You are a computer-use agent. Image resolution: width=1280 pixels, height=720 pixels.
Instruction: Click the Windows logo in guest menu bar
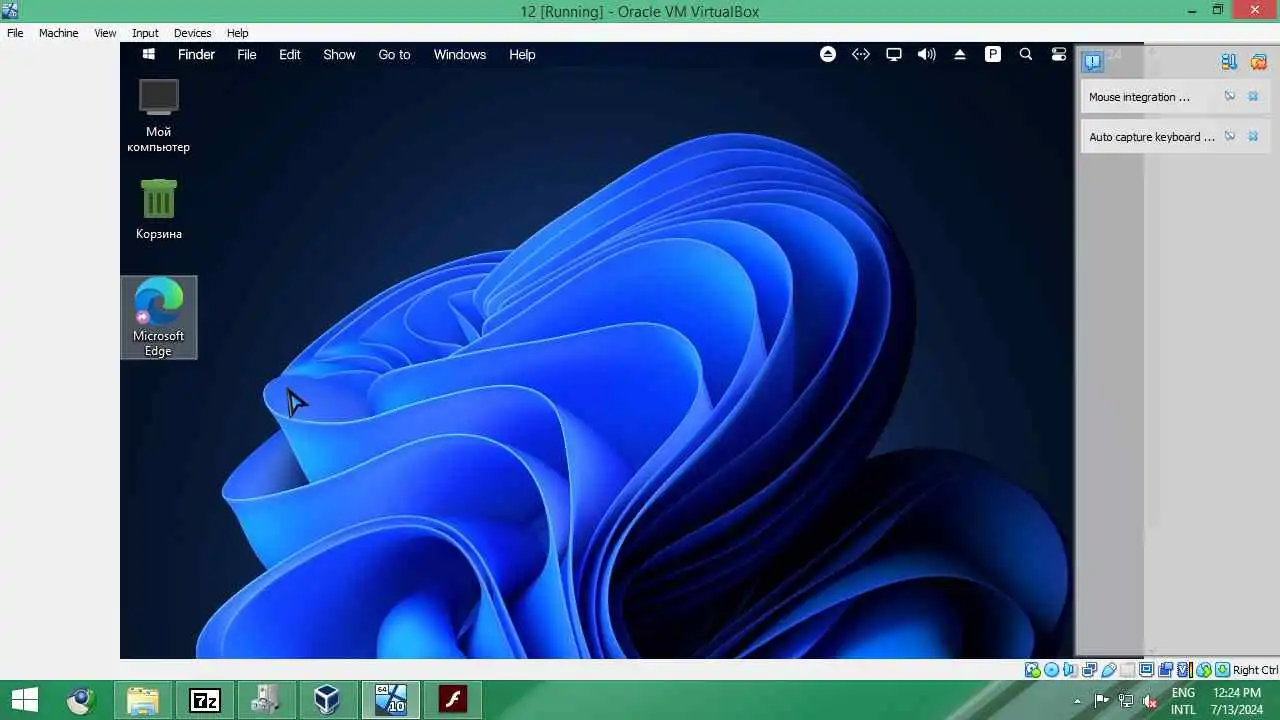tap(149, 54)
